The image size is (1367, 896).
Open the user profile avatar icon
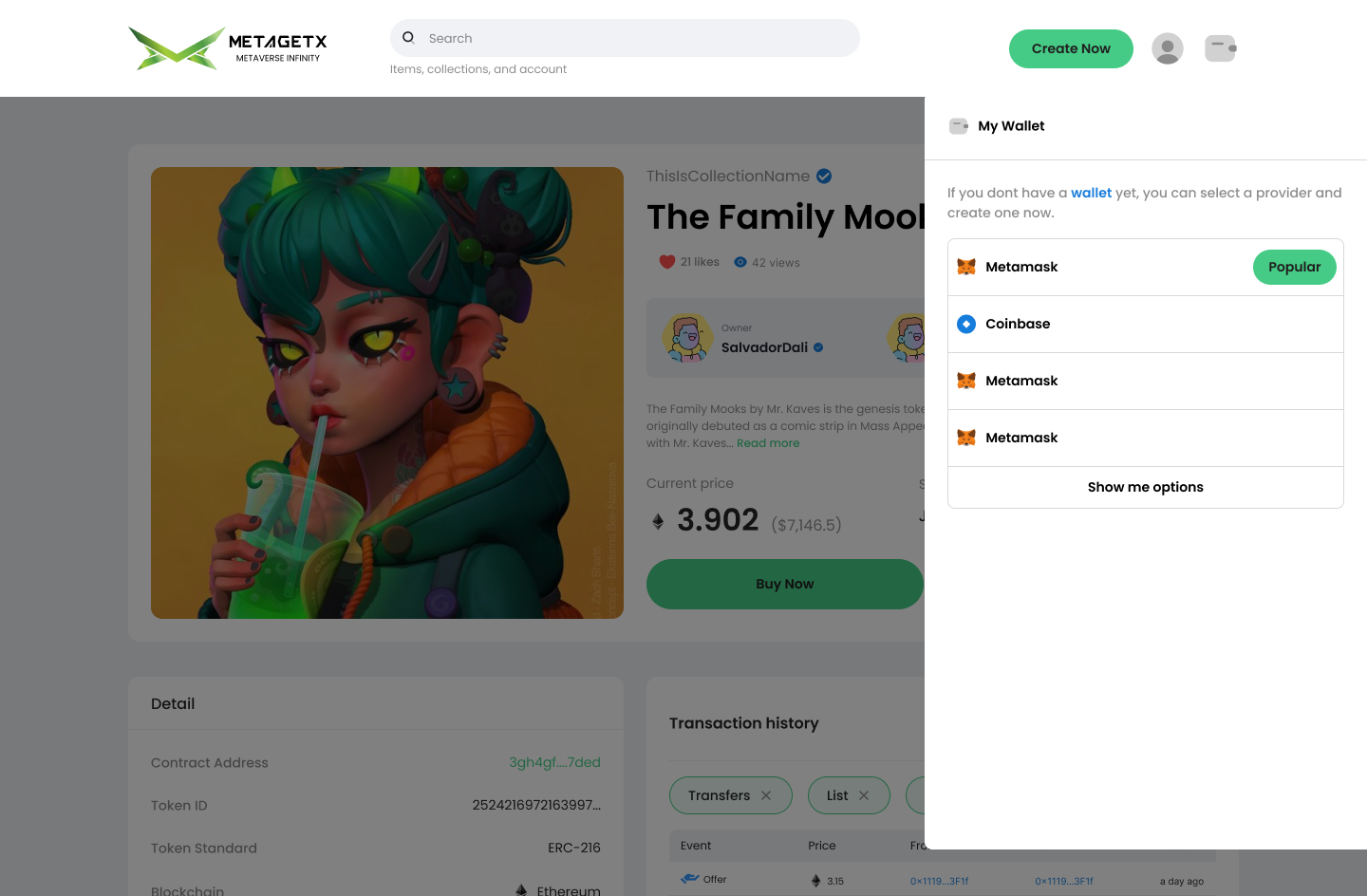point(1167,48)
